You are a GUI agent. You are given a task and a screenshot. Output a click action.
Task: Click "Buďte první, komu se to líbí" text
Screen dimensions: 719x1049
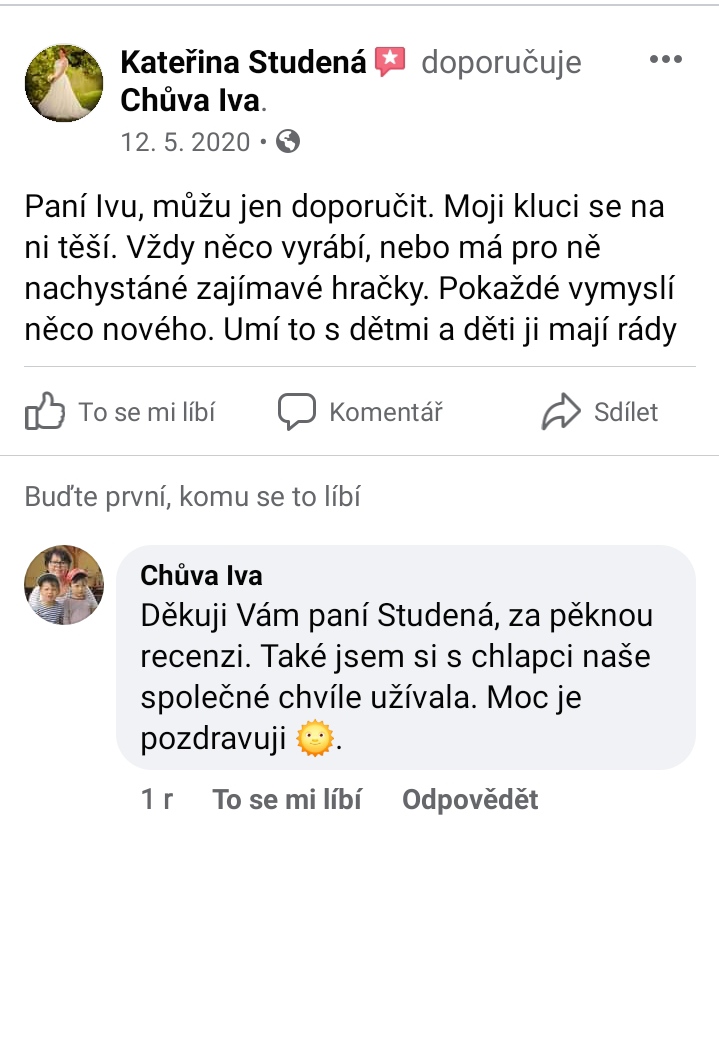(192, 496)
